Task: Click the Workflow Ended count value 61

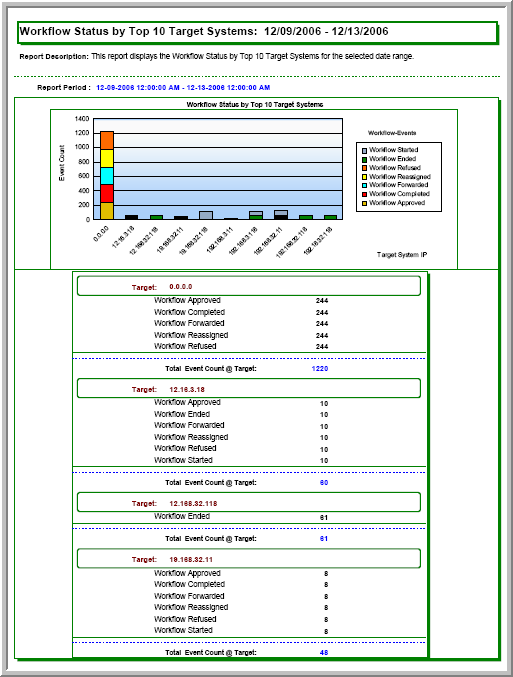Action: coord(324,517)
